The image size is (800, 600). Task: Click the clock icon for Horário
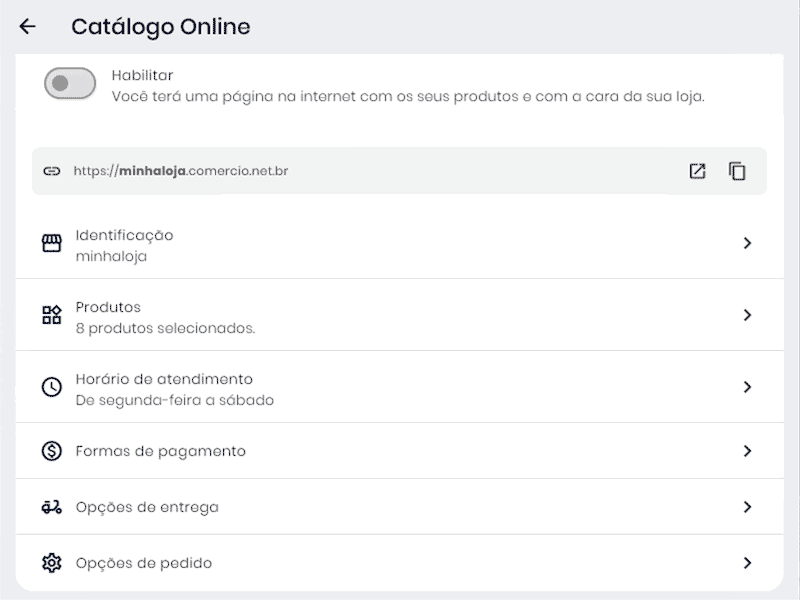(x=52, y=387)
